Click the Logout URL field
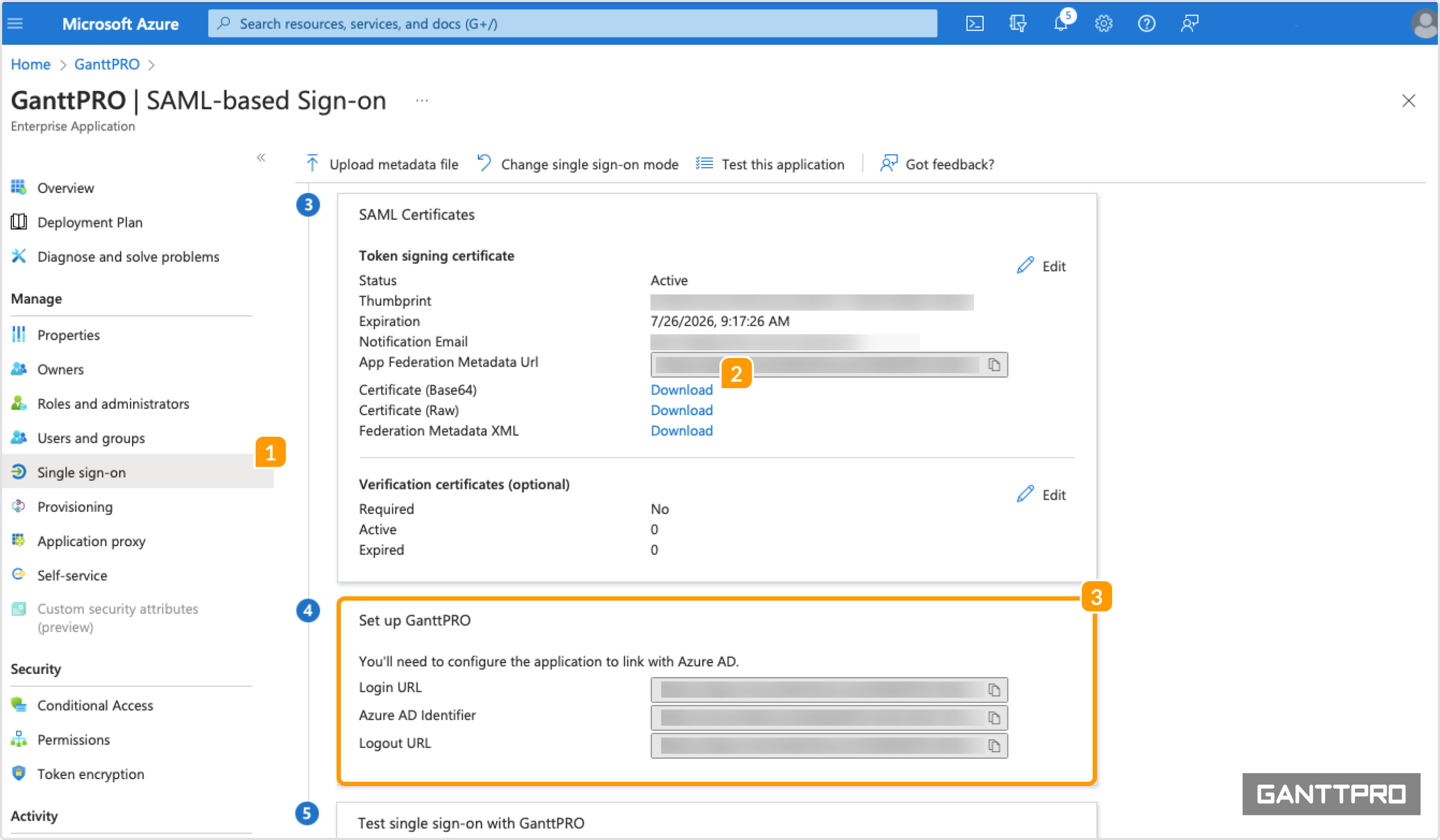 click(828, 746)
